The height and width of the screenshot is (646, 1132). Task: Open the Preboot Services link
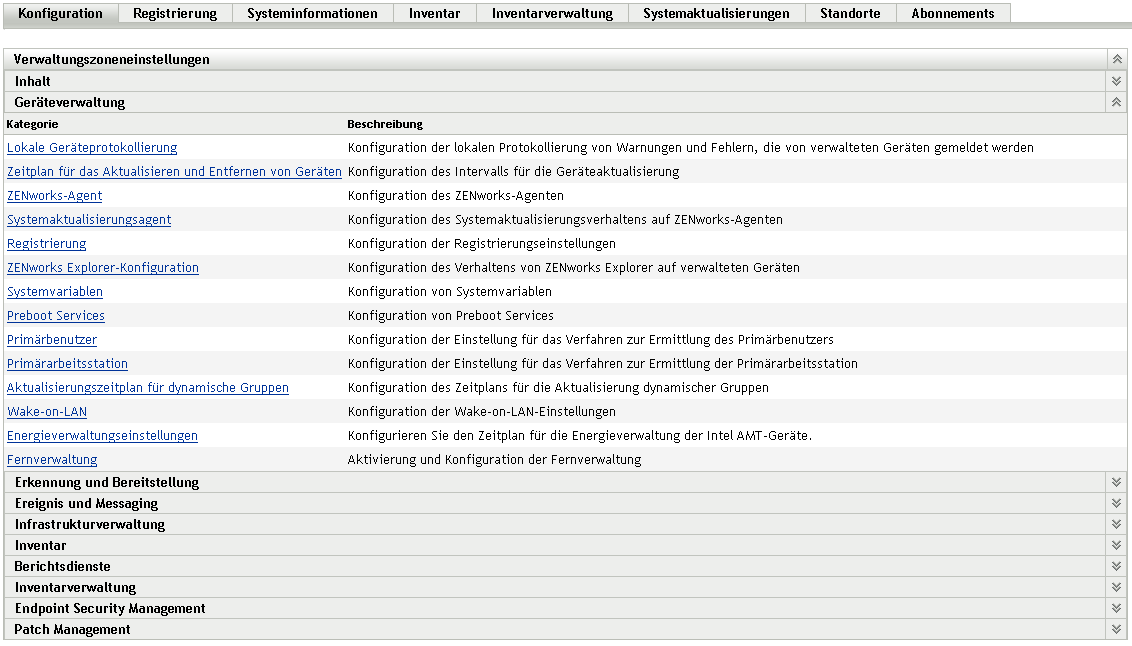(x=56, y=315)
